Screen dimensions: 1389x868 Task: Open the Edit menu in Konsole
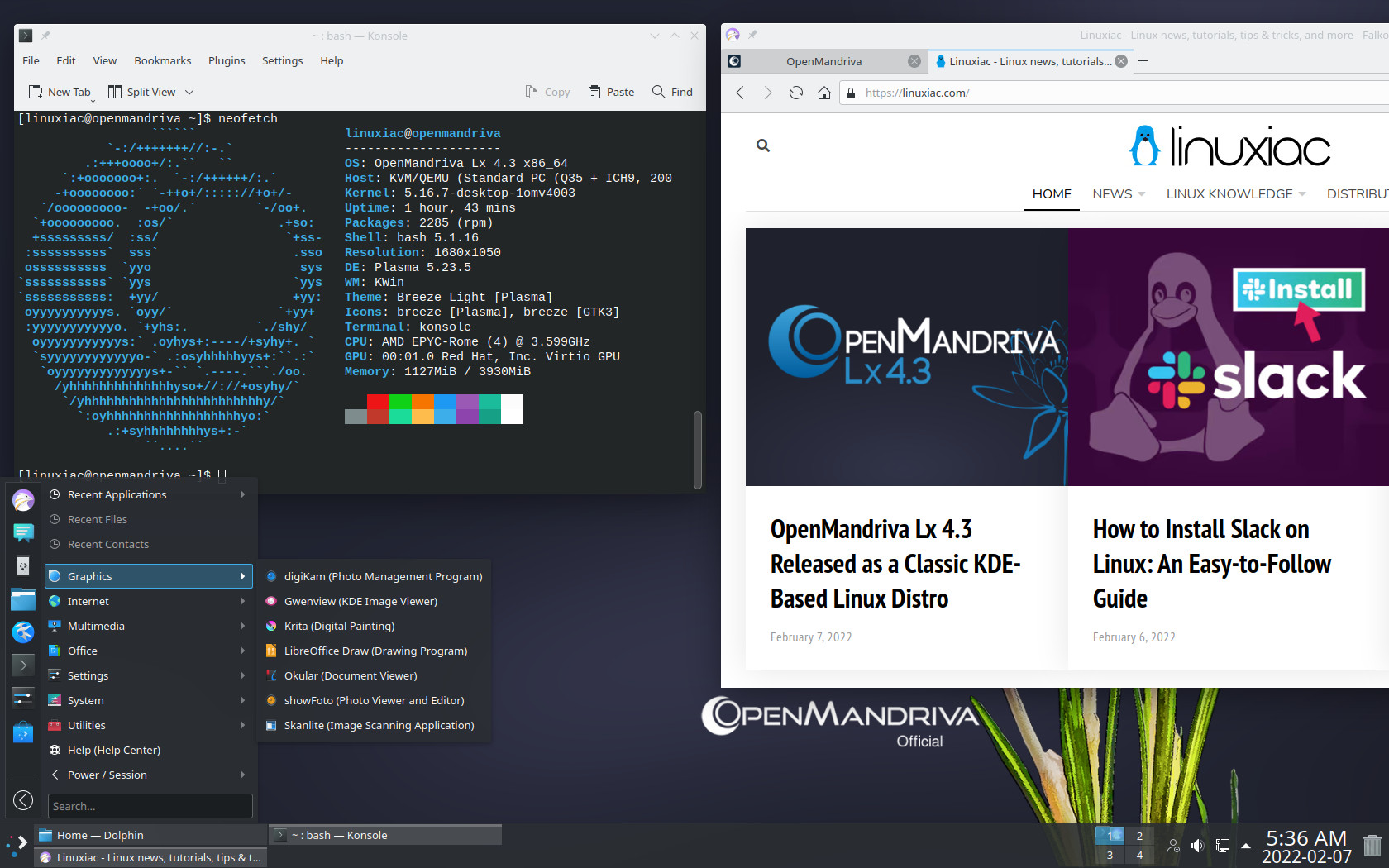[x=66, y=60]
